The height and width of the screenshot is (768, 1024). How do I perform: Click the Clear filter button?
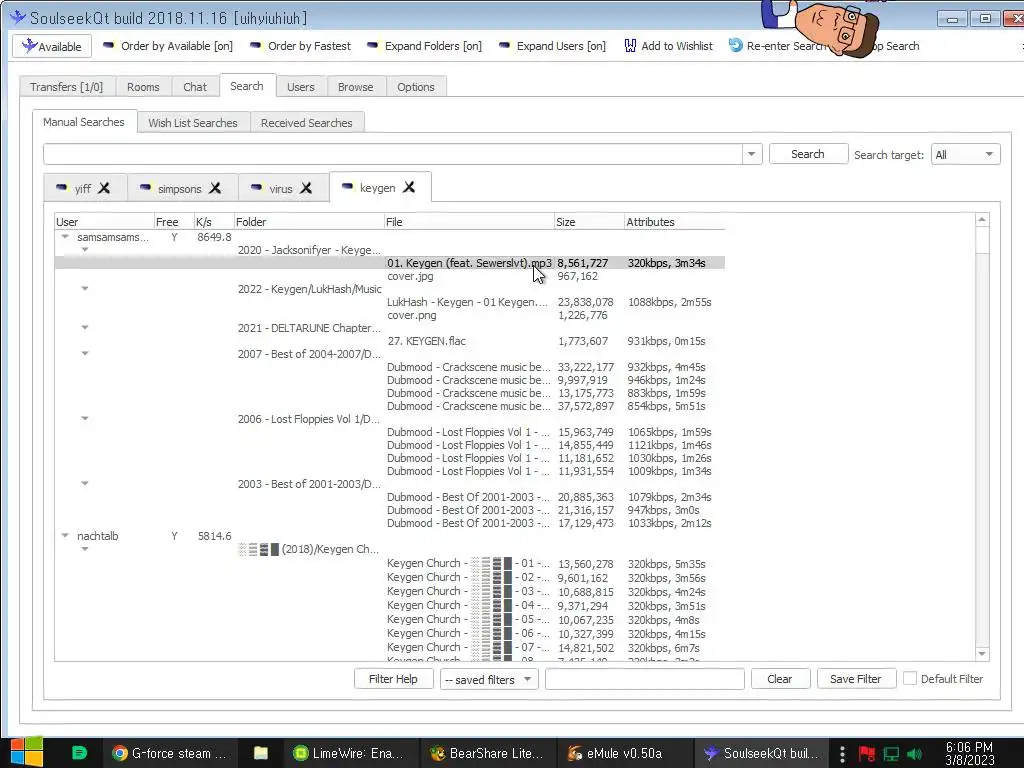click(780, 679)
